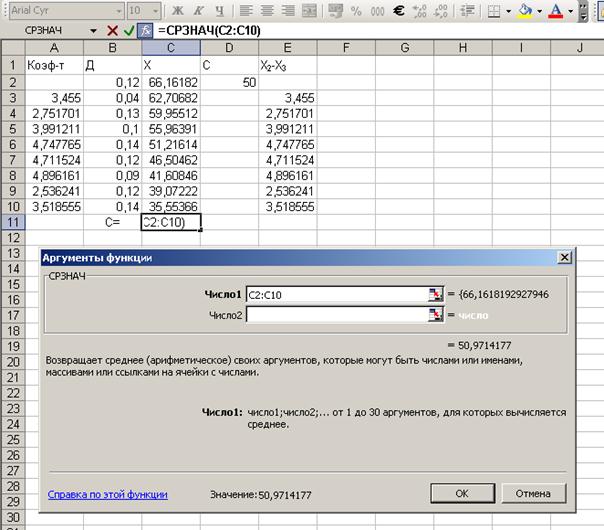Click the formula bar text
This screenshot has height=530, width=604.
pos(209,30)
